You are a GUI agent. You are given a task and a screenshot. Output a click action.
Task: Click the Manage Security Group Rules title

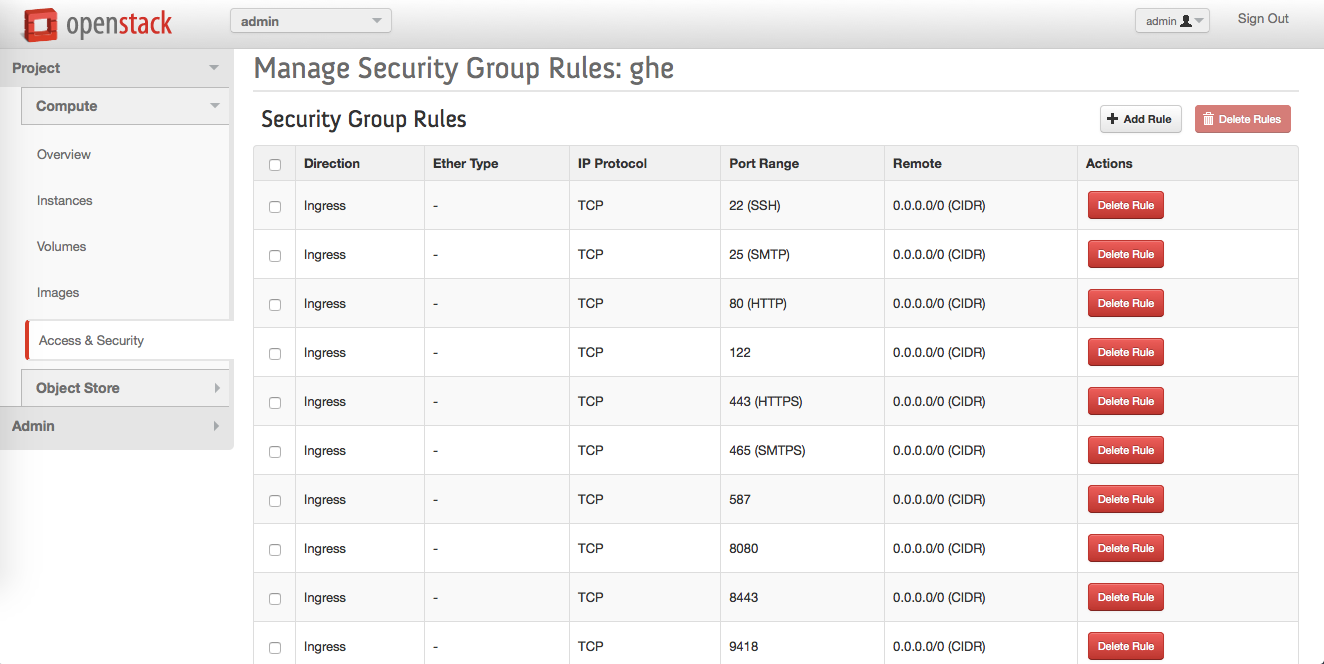[x=464, y=68]
